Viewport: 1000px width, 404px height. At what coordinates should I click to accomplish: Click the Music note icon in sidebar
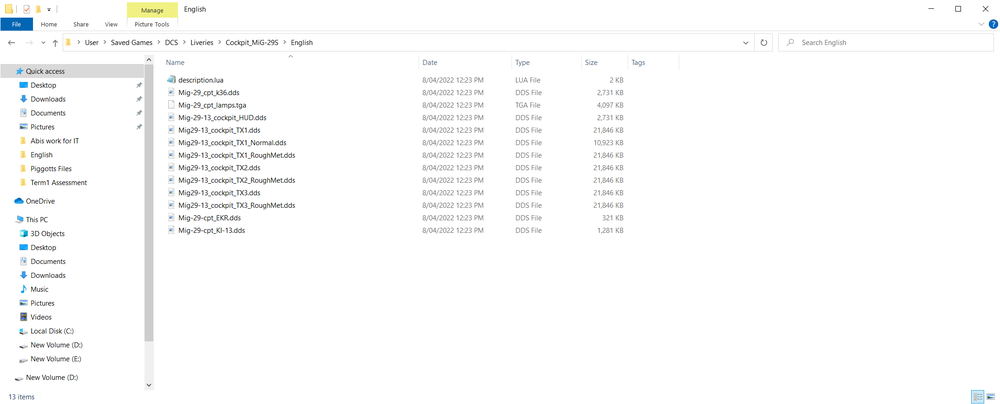24,289
